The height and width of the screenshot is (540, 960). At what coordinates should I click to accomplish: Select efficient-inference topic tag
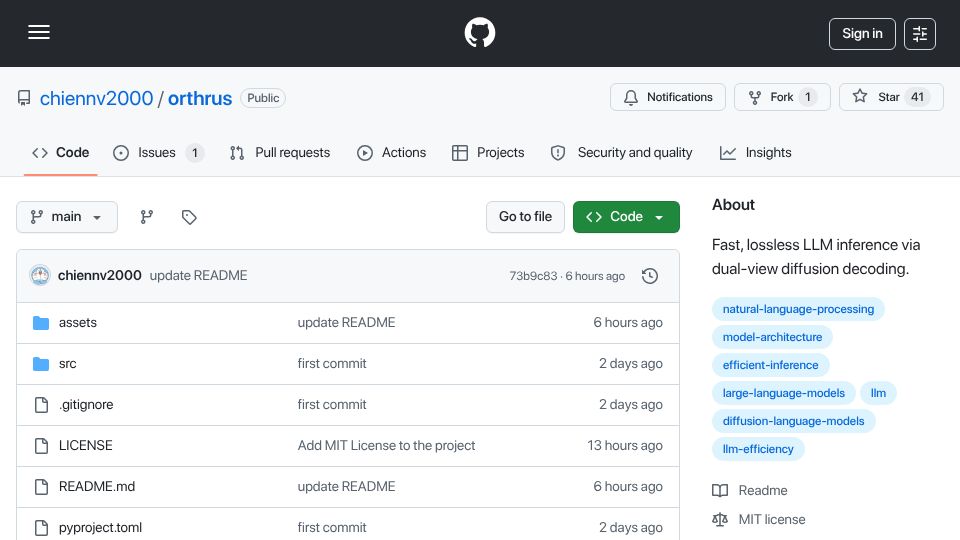coord(770,365)
